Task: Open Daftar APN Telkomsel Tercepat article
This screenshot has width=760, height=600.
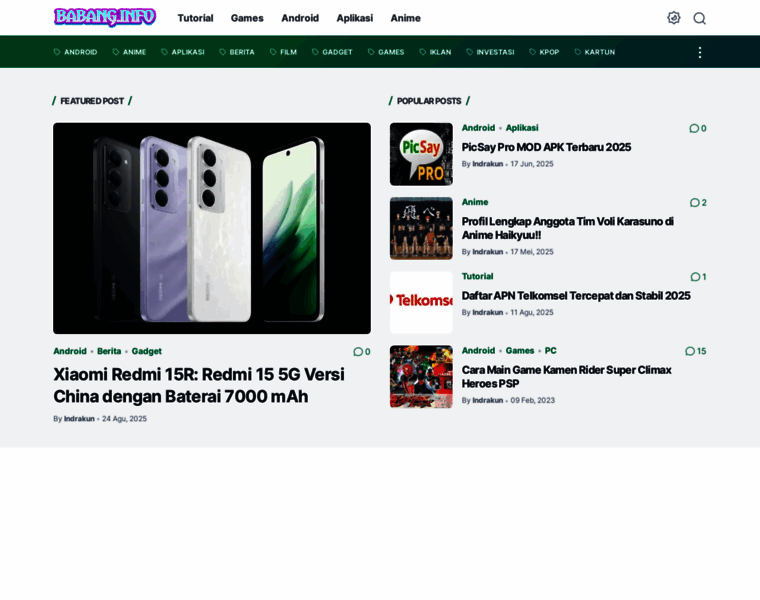Action: coord(576,296)
